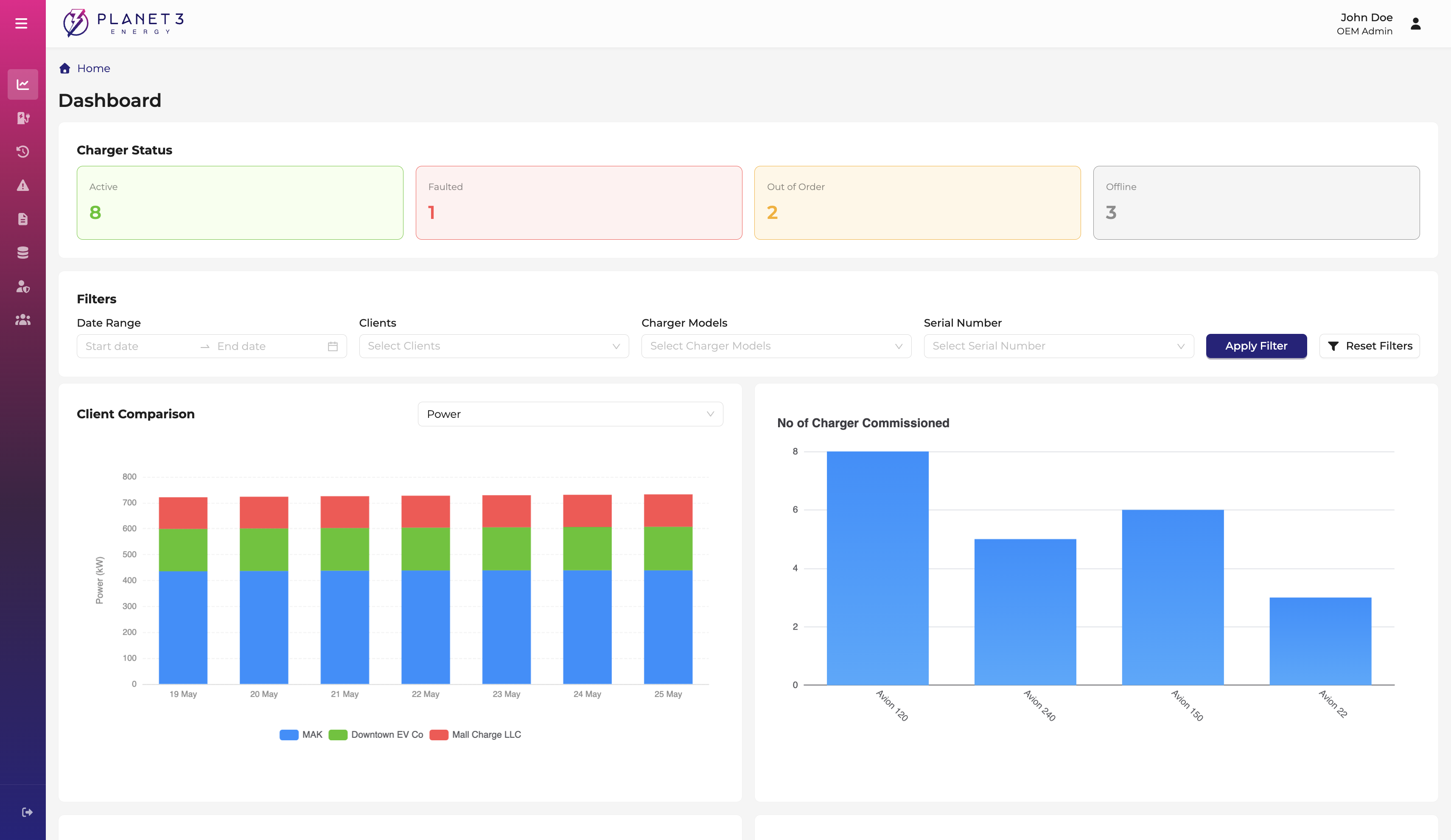Open the history clock icon in sidebar
This screenshot has width=1451, height=840.
pos(23,152)
